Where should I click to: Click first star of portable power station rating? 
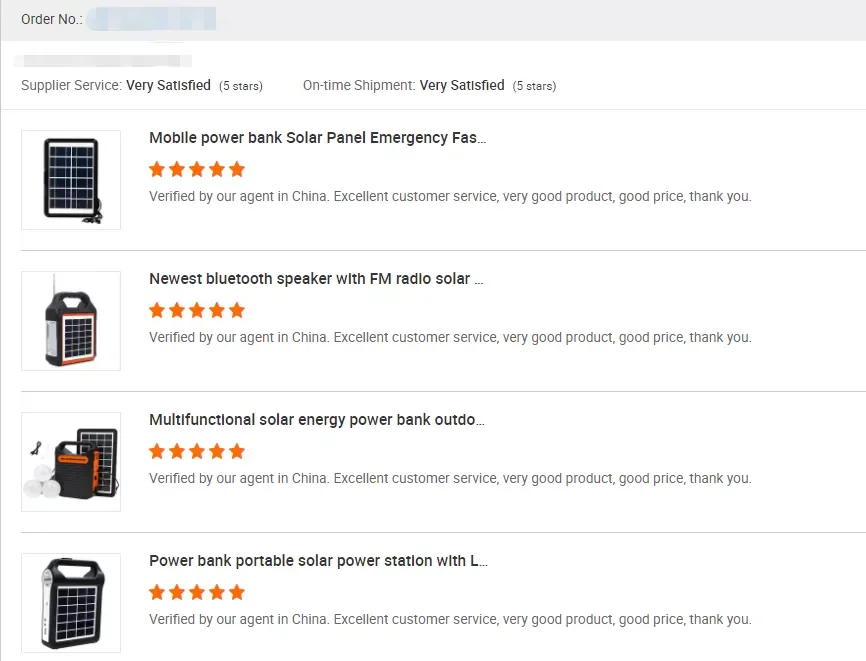(x=157, y=592)
